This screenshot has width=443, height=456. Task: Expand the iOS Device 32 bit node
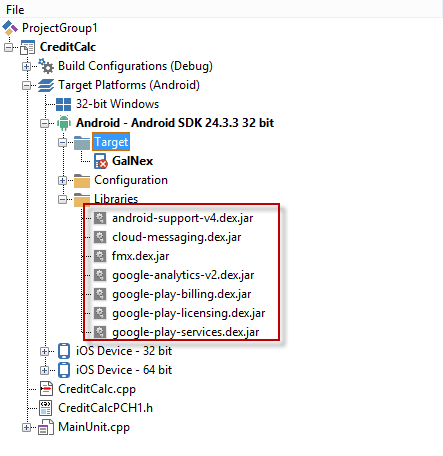(44, 351)
